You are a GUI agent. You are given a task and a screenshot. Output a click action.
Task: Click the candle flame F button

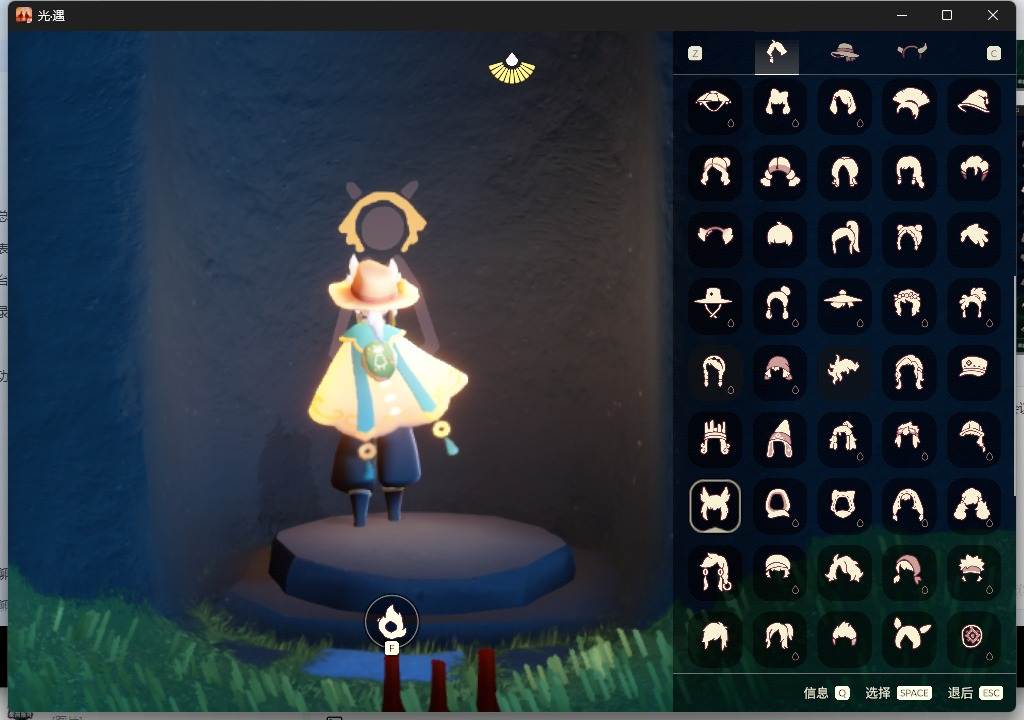[x=391, y=624]
